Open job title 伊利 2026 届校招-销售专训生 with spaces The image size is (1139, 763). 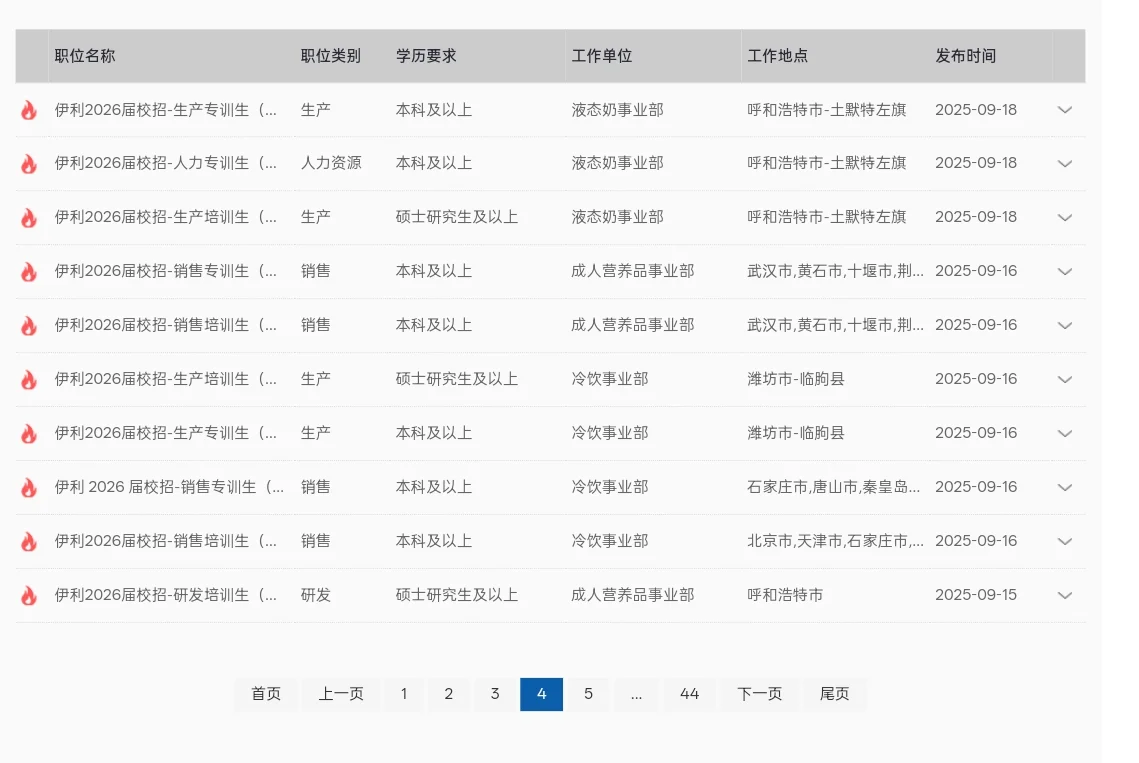coord(169,487)
